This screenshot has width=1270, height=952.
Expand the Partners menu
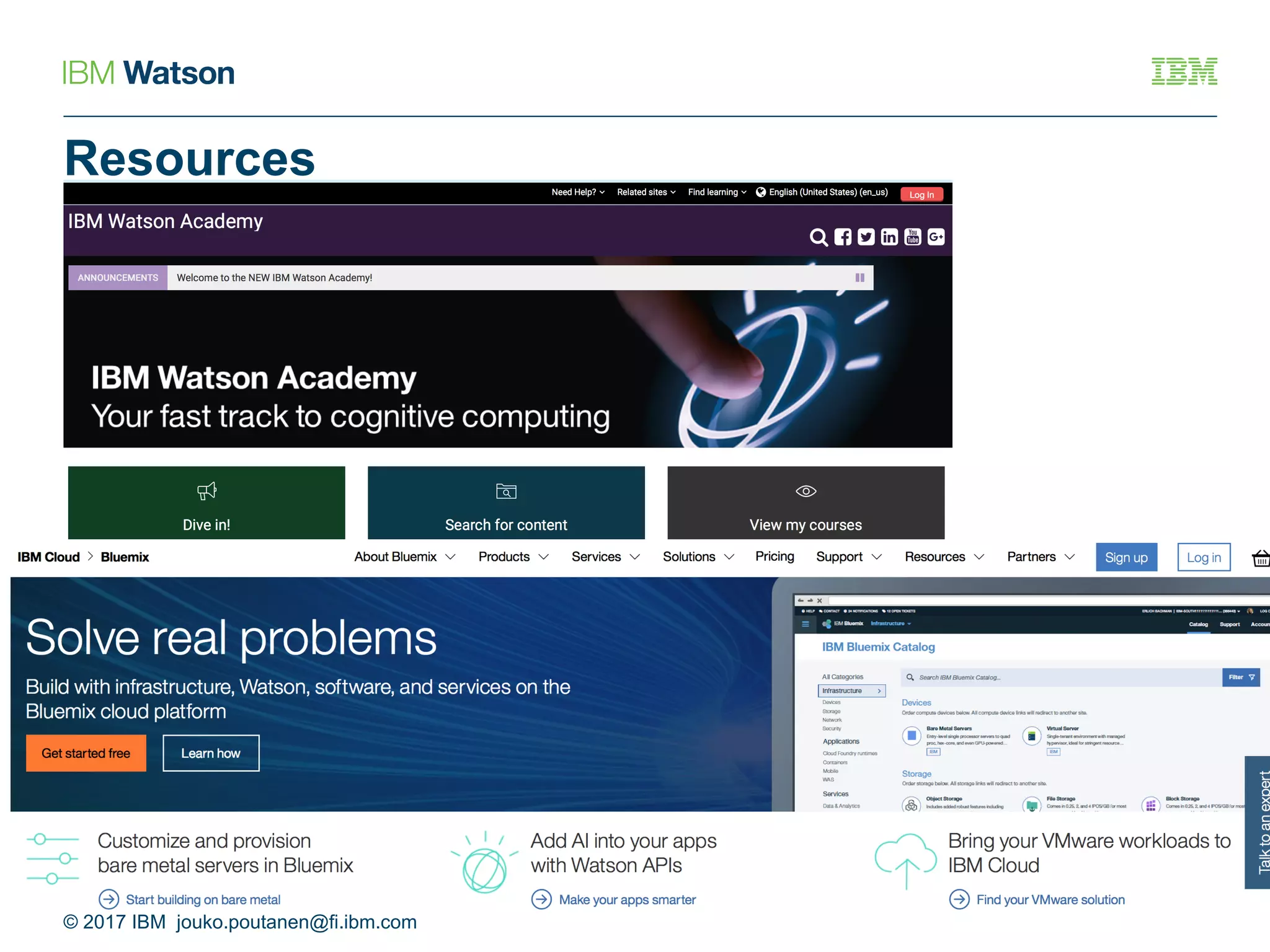point(1041,557)
